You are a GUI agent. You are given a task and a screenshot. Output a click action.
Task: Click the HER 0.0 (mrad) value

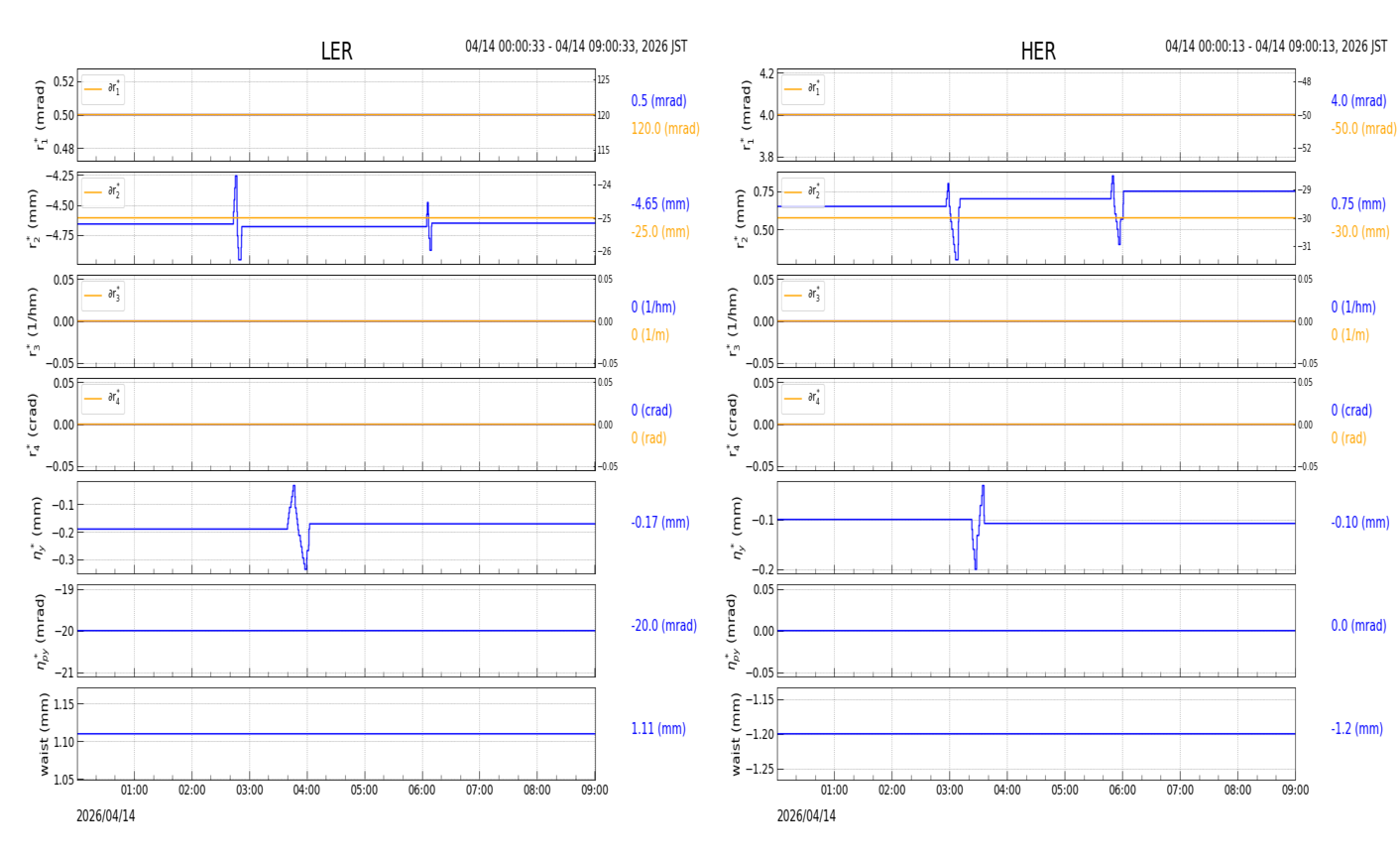1360,625
